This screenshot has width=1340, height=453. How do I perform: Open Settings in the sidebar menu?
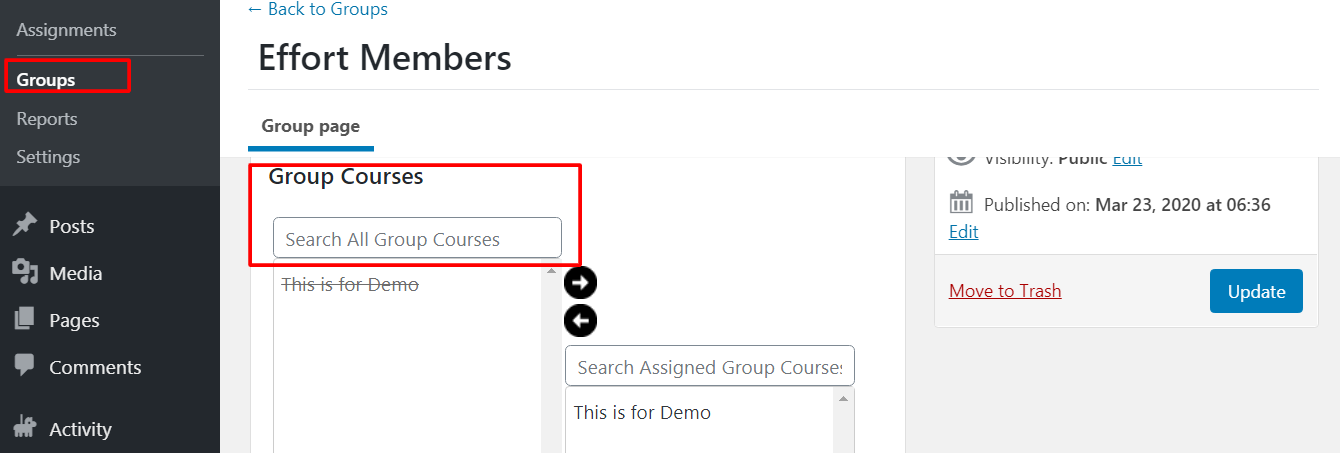click(x=48, y=156)
